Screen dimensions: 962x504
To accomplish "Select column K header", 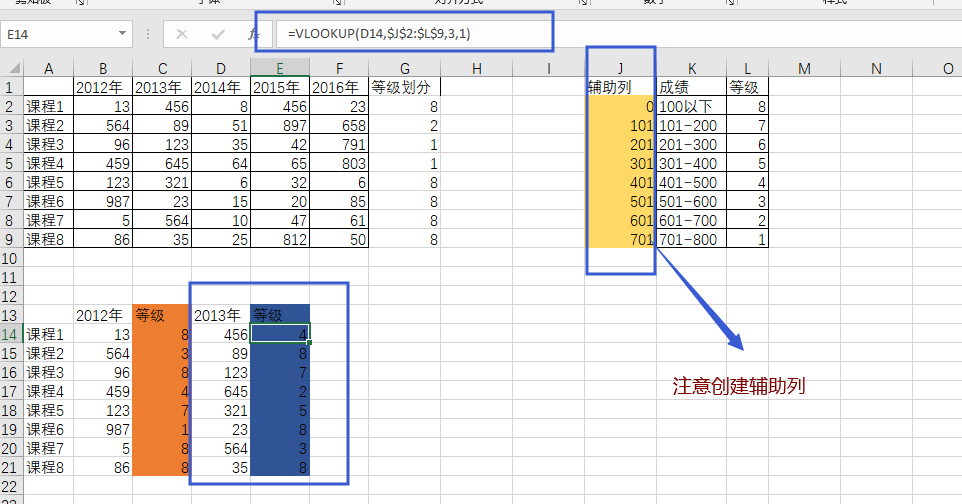I will 691,68.
